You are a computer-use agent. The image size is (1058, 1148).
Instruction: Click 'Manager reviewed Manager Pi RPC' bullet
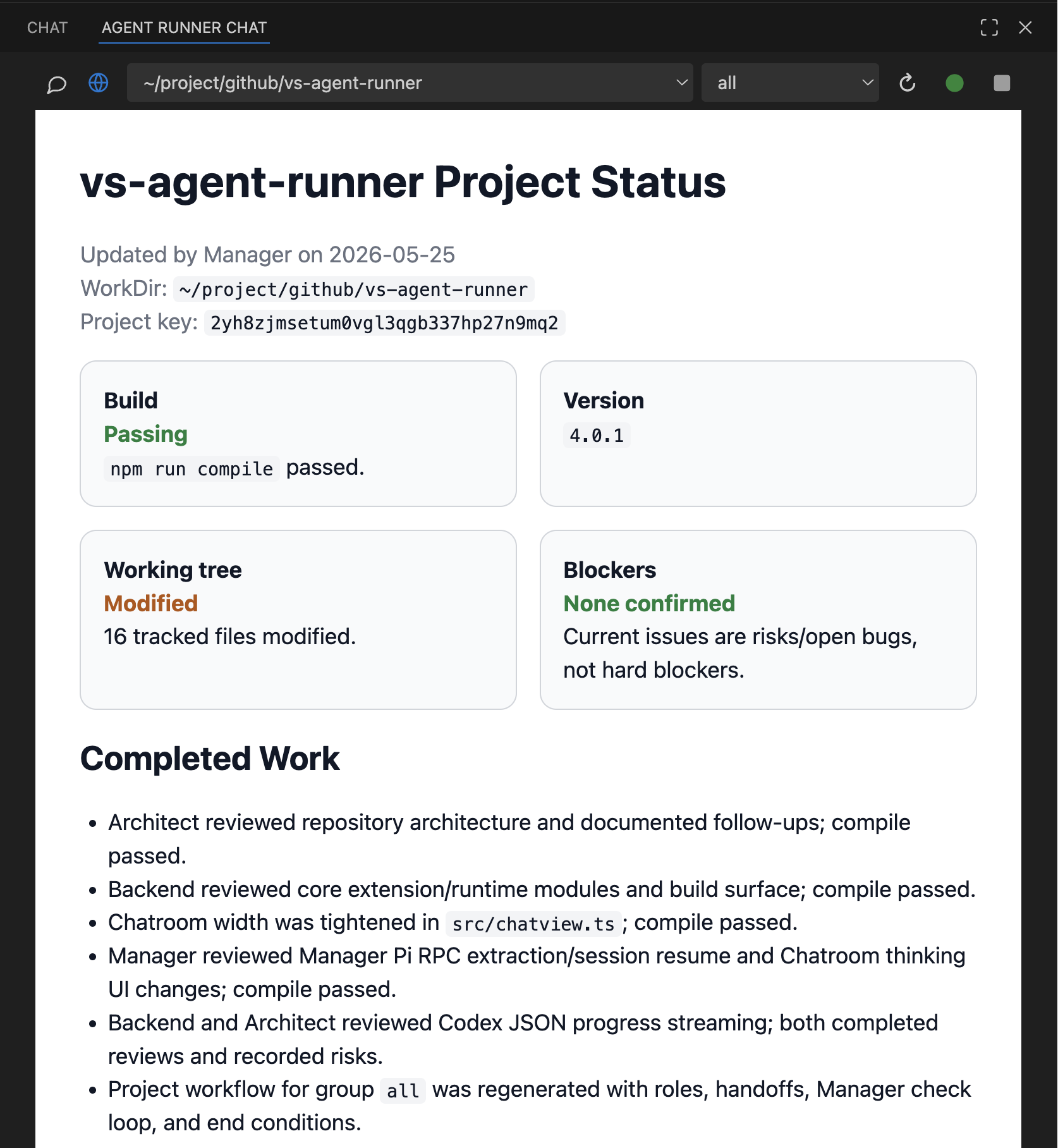click(x=537, y=973)
